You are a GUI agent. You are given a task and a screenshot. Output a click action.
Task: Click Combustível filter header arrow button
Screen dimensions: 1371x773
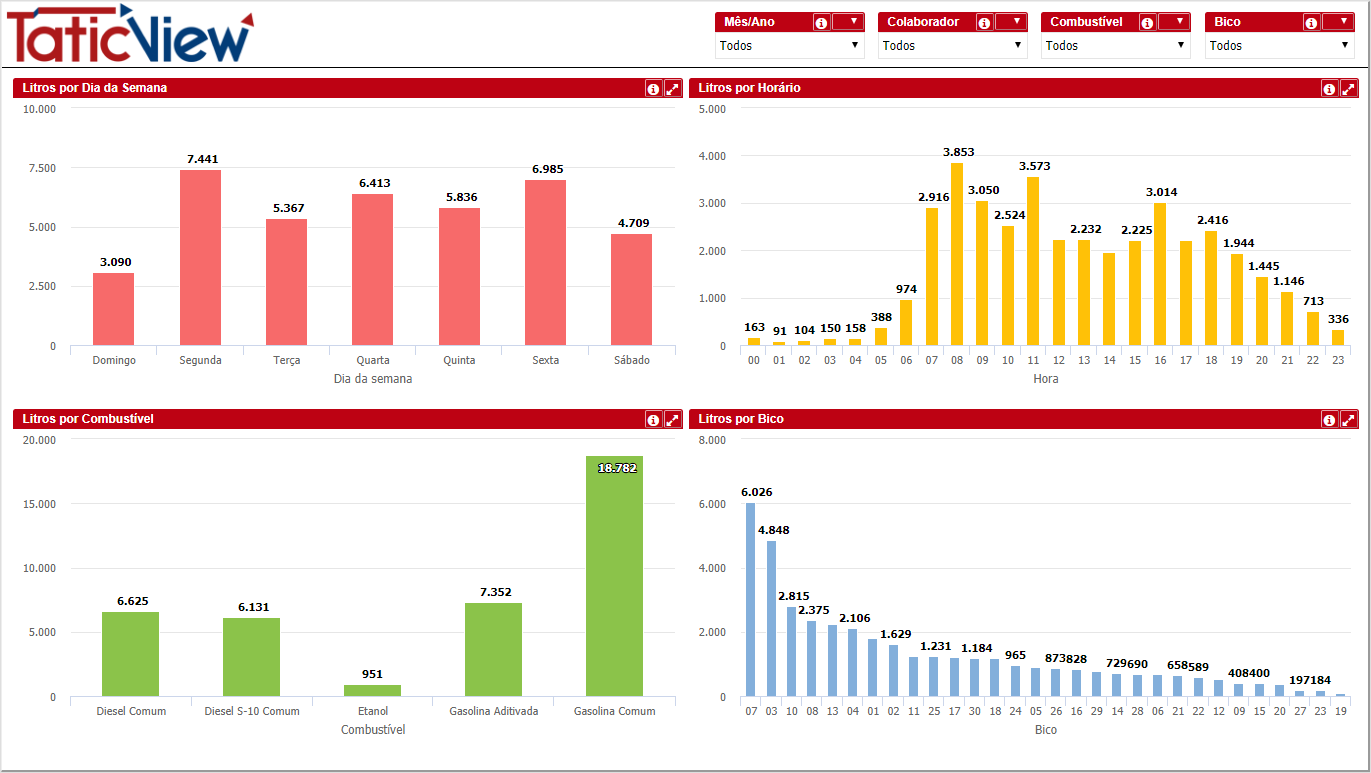[1175, 22]
